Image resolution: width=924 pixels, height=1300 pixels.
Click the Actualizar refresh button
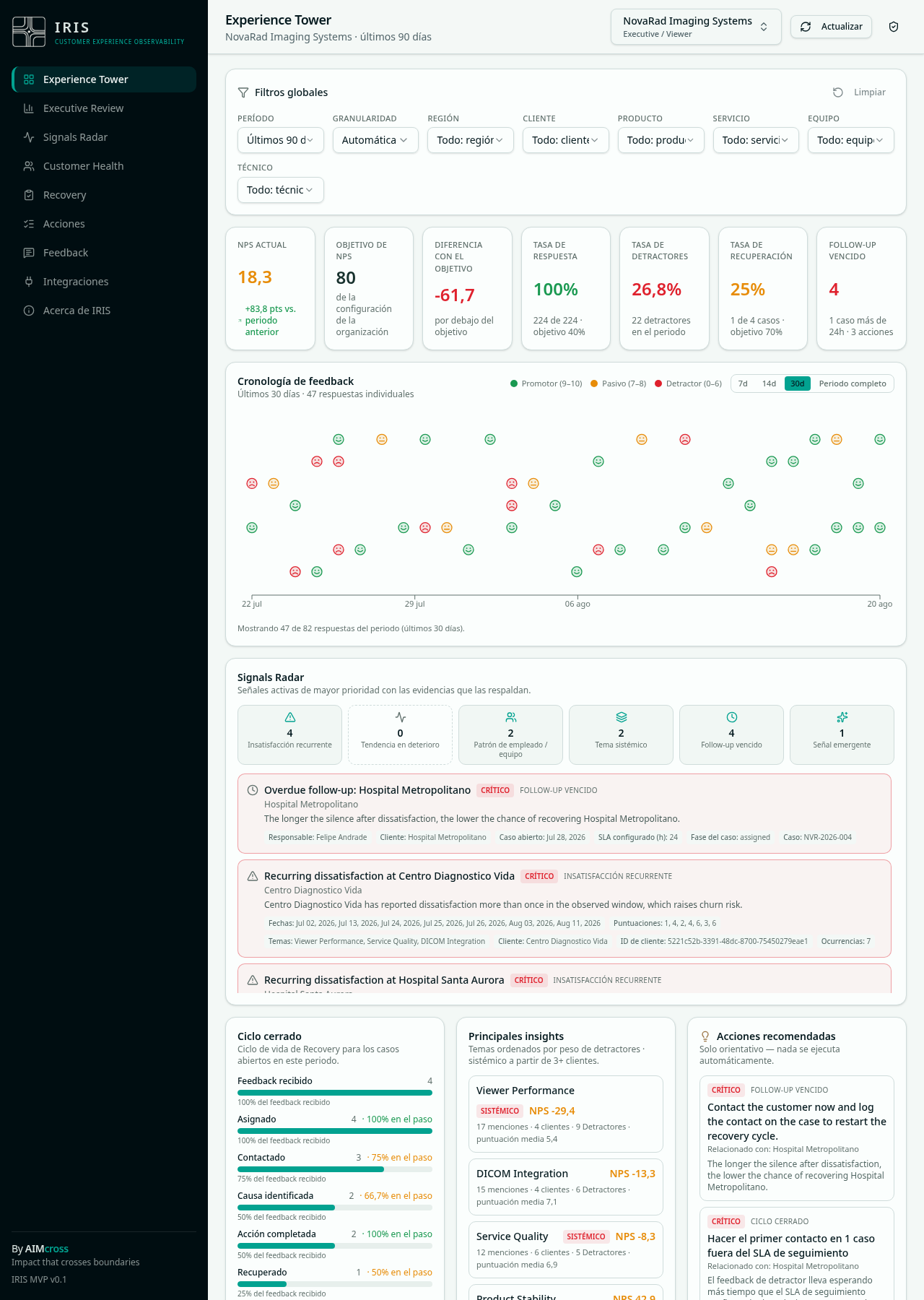(831, 27)
